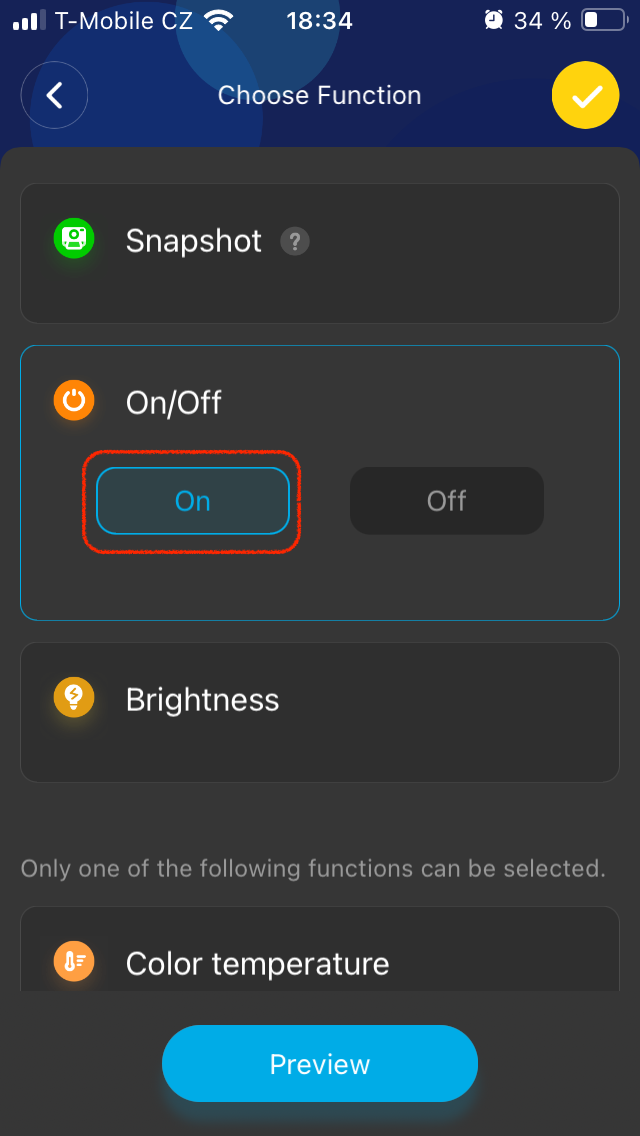Tap the Wi-Fi status icon
Image resolution: width=640 pixels, height=1136 pixels.
[216, 20]
